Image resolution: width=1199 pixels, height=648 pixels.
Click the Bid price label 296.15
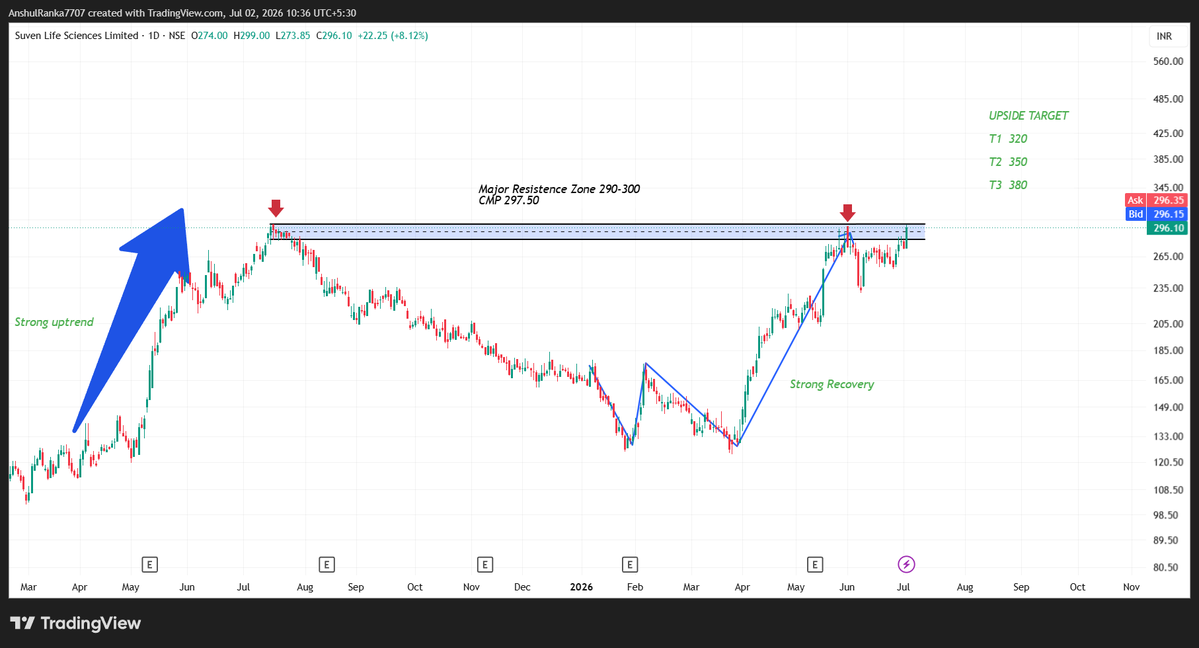coord(1155,214)
